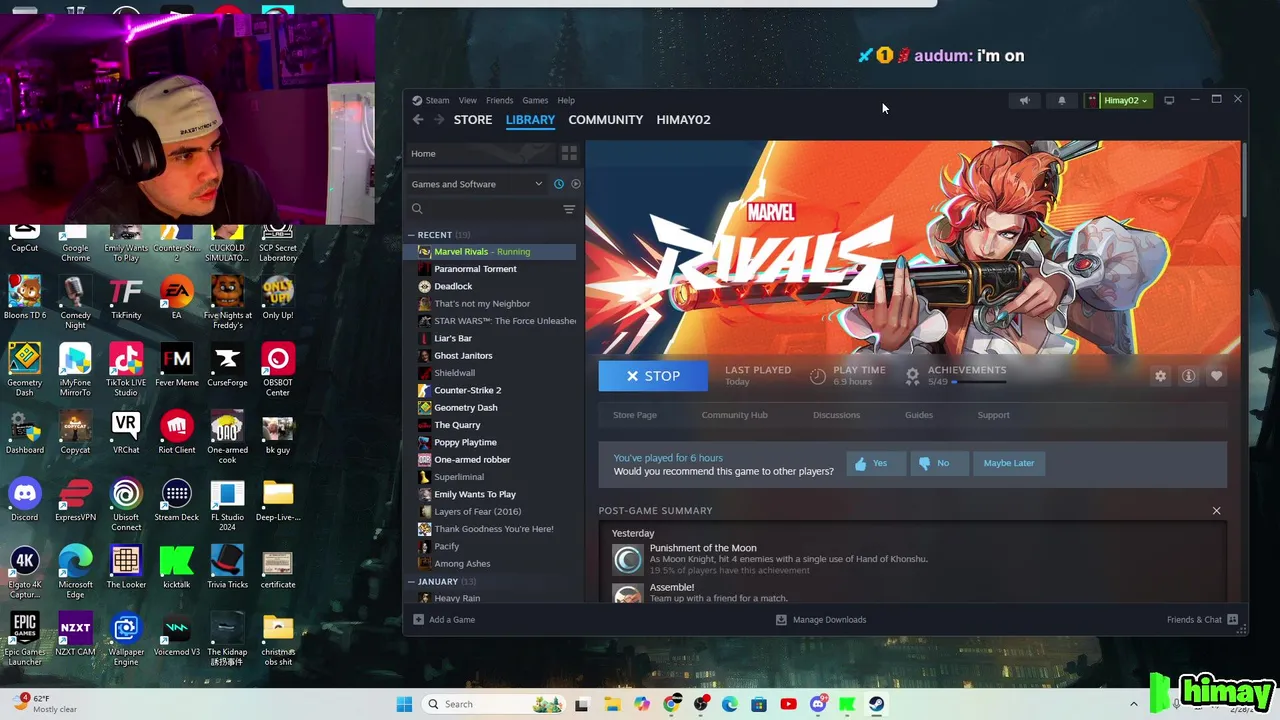The height and width of the screenshot is (720, 1280).
Task: Open Epic Games Launcher desktop shortcut
Action: pos(25,640)
